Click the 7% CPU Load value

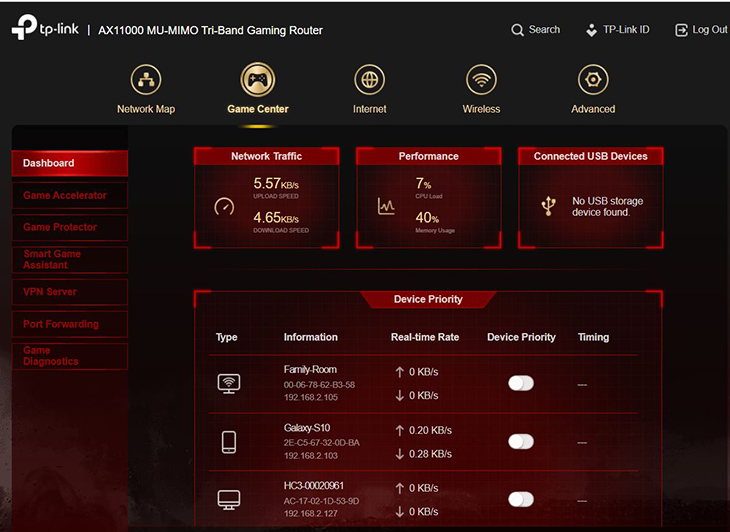423,183
